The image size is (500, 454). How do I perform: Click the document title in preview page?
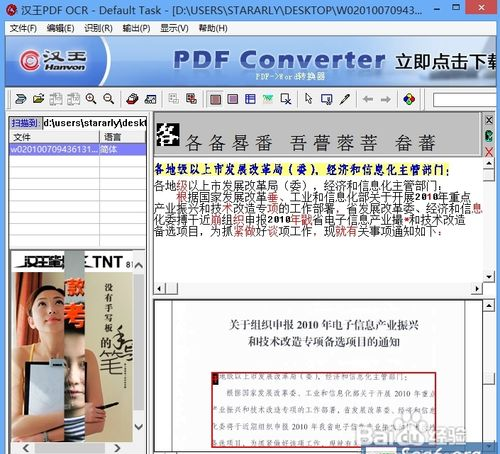pyautogui.click(x=324, y=333)
